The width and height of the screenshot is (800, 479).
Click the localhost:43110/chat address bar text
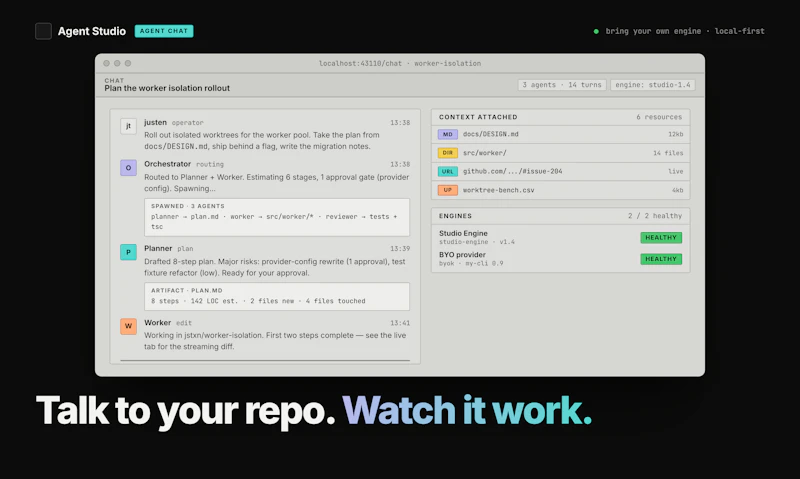pyautogui.click(x=400, y=63)
